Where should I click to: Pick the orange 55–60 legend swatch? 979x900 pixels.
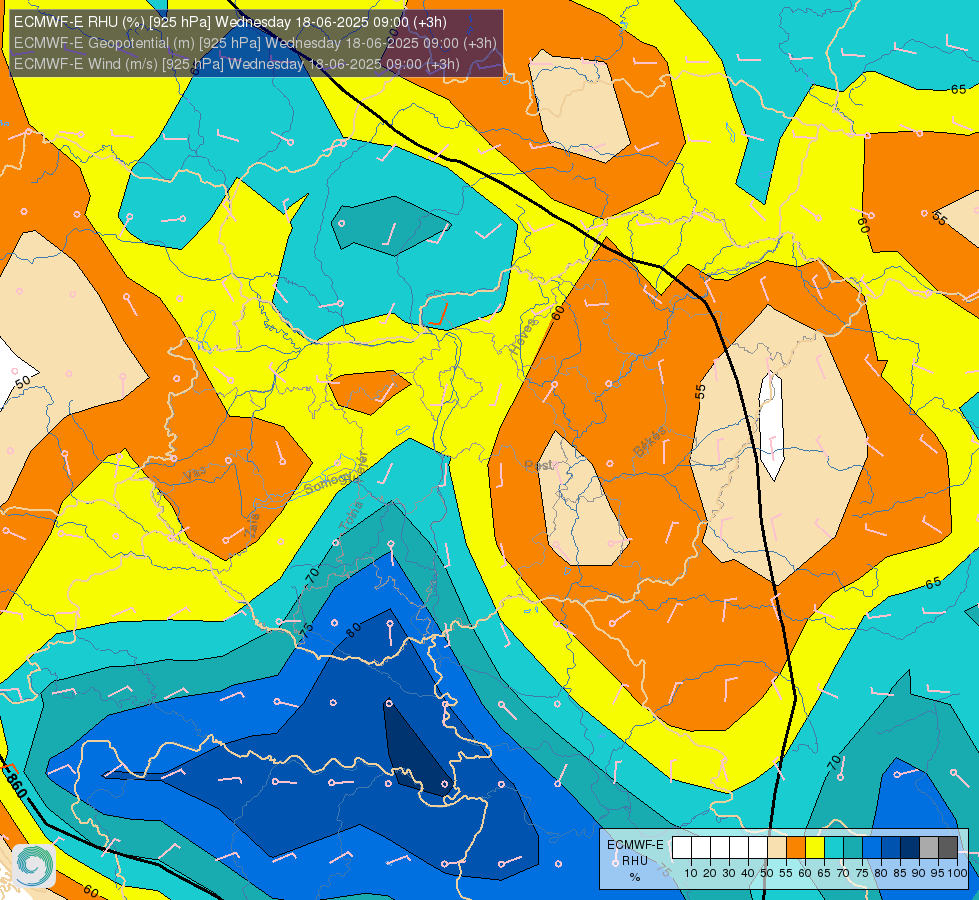coord(796,848)
